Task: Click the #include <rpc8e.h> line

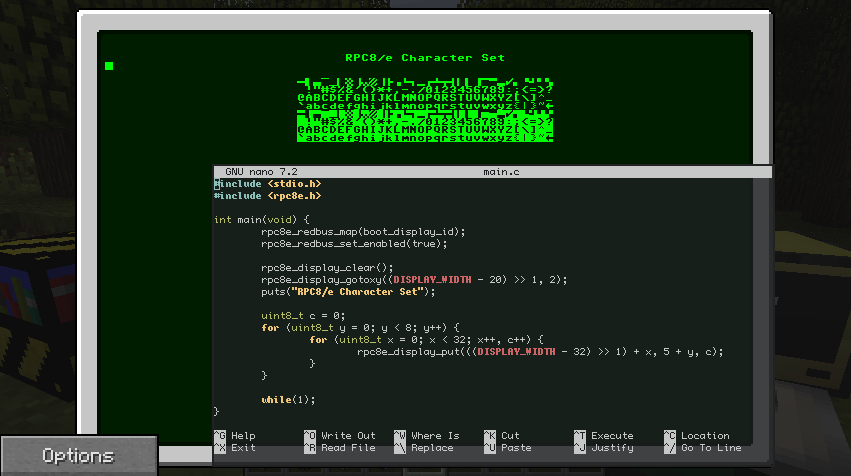Action: (x=267, y=196)
